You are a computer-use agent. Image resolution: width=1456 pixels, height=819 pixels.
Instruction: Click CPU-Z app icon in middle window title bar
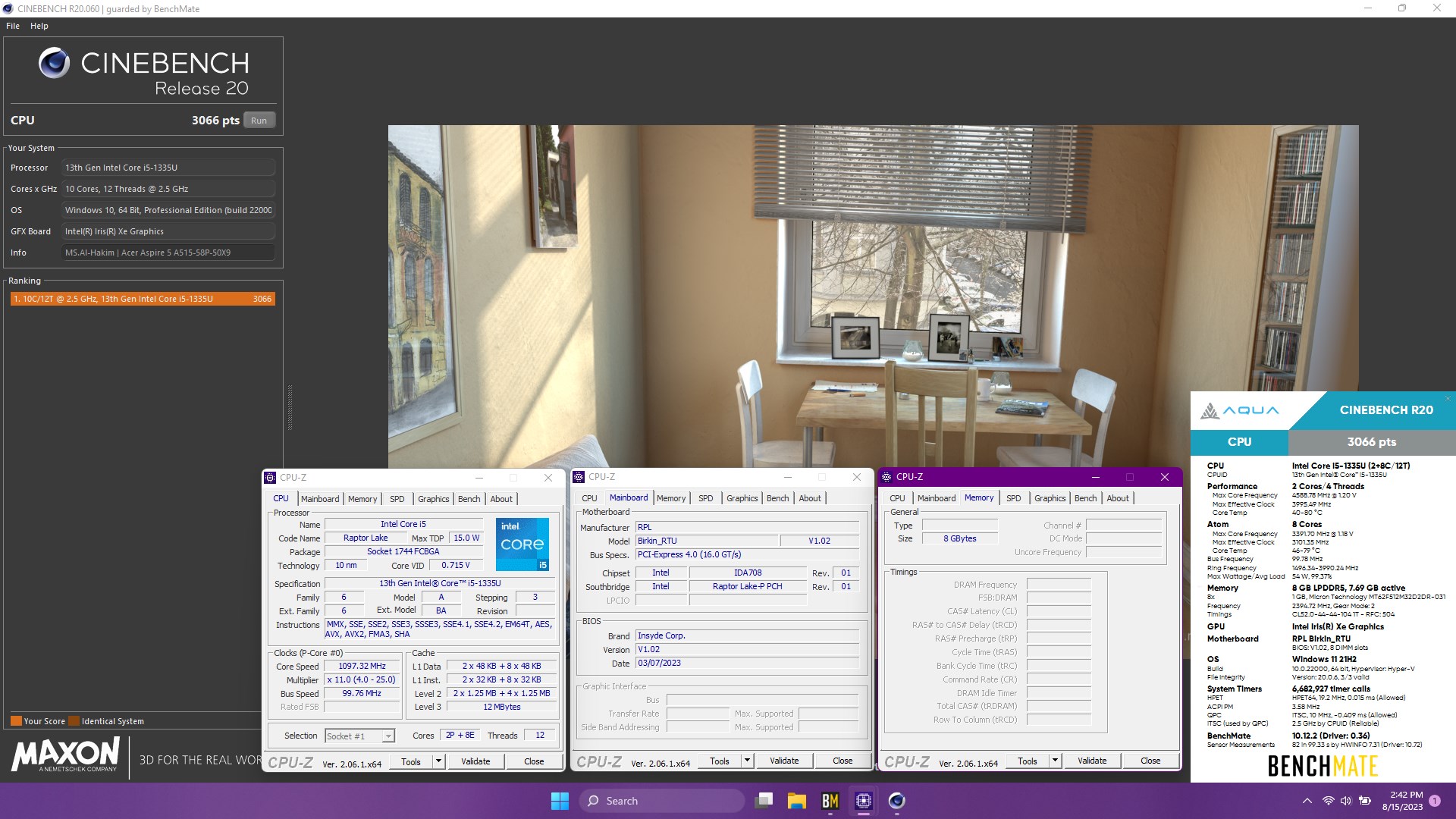[x=579, y=477]
